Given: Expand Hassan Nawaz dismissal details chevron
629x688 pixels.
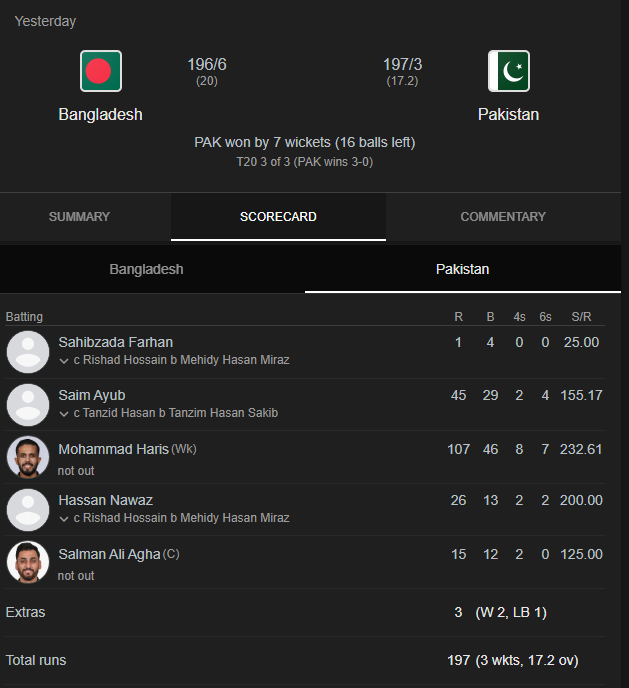Looking at the screenshot, I should (64, 519).
